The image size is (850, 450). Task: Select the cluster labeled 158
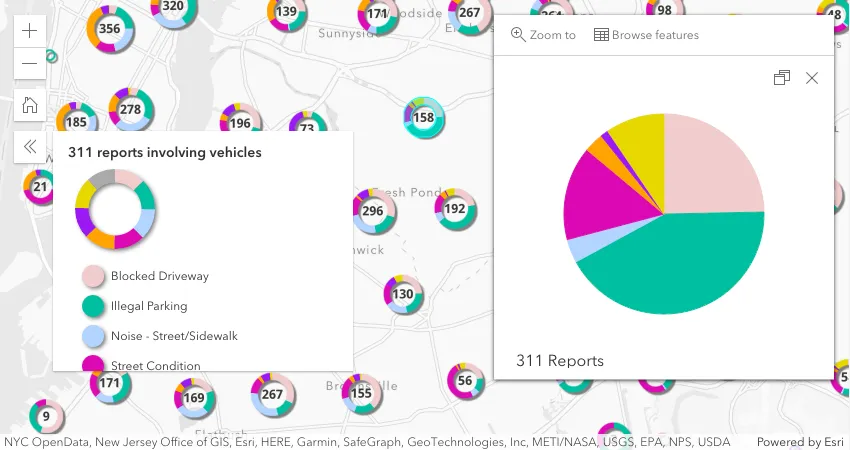click(x=424, y=118)
